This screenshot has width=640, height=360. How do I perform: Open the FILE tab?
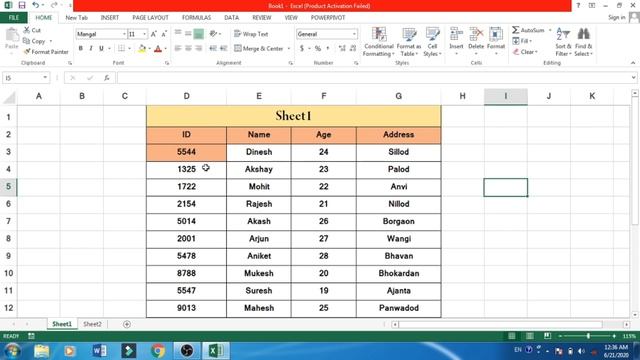pyautogui.click(x=13, y=18)
